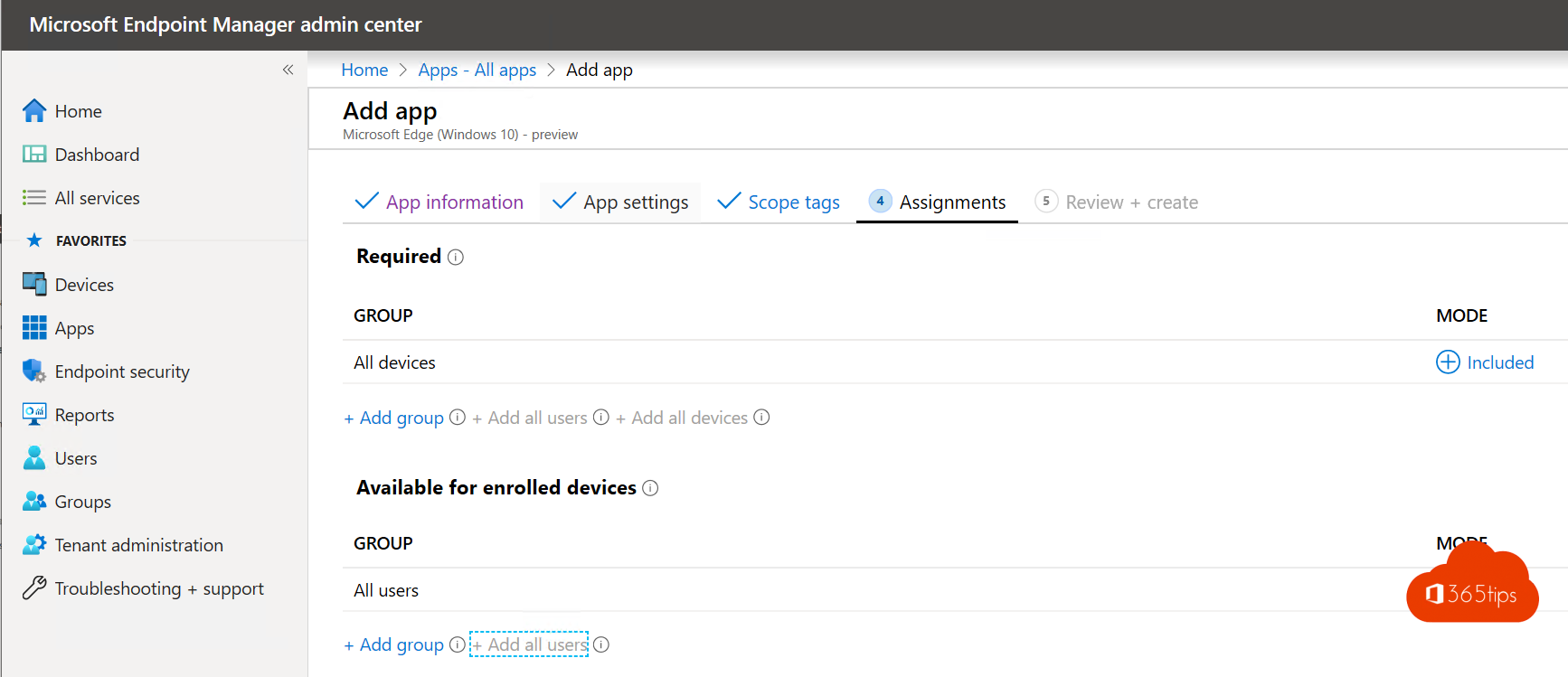Click the Home house icon
1568x677 pixels.
pos(34,111)
